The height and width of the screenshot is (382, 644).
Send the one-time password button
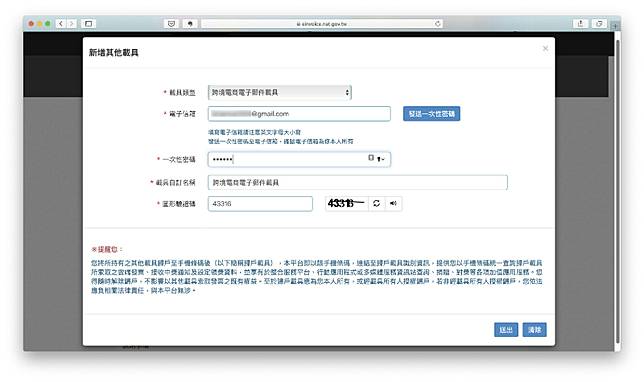click(431, 114)
